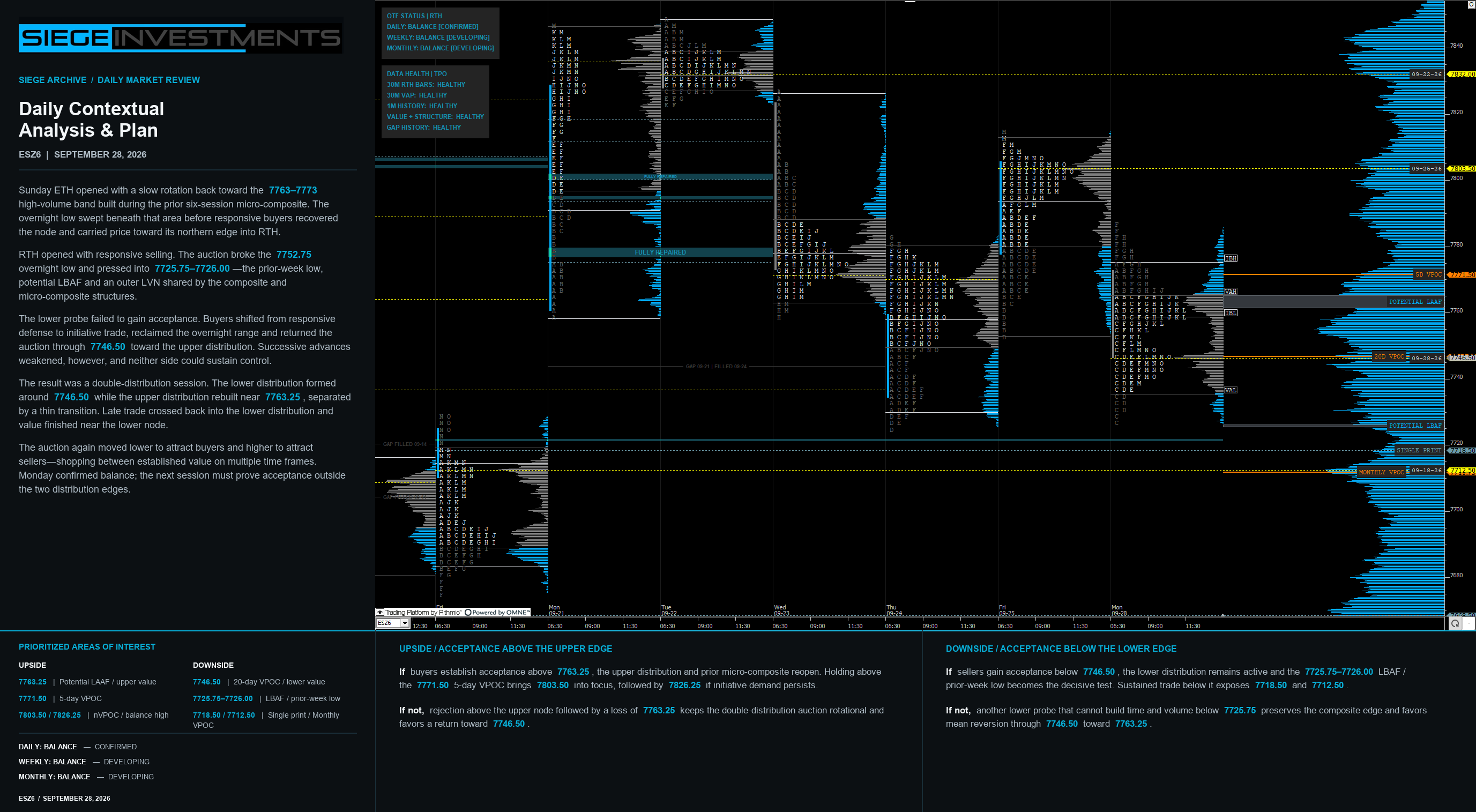Click the ESZ6 symbol input field
The image size is (1476, 812).
pyautogui.click(x=389, y=623)
